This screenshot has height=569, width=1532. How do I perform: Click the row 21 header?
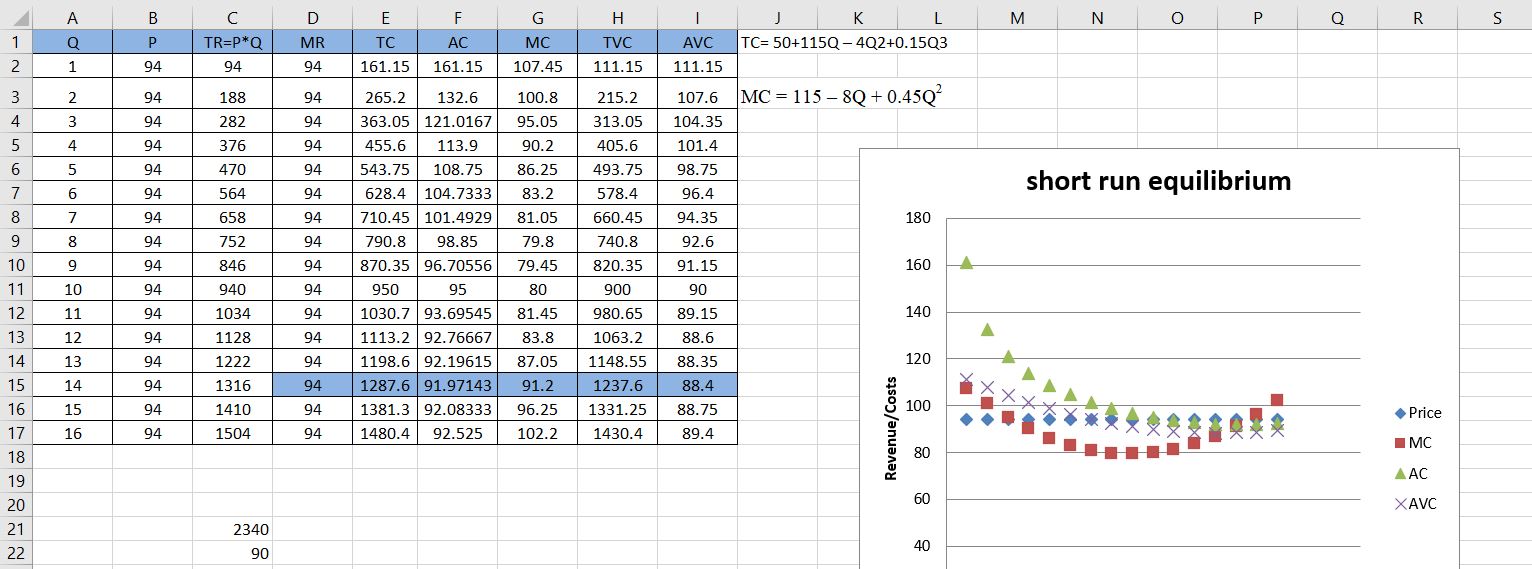point(16,529)
